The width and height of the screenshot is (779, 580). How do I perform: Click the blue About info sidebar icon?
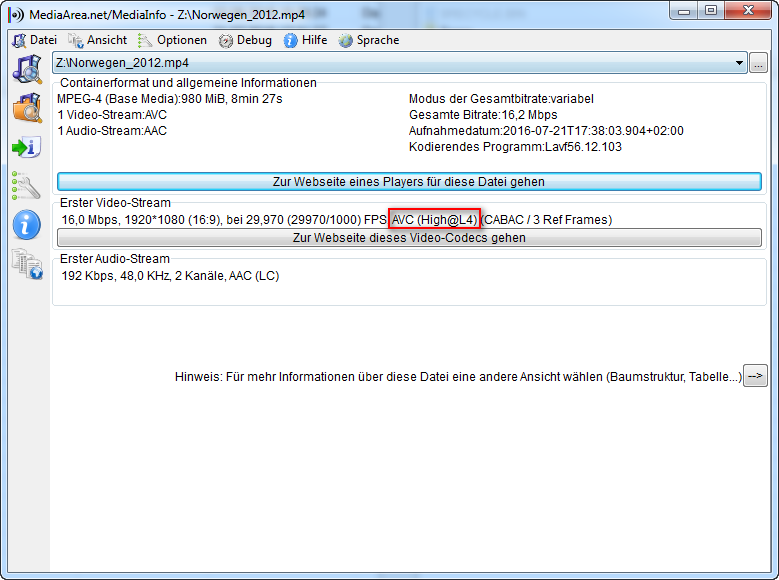point(25,225)
